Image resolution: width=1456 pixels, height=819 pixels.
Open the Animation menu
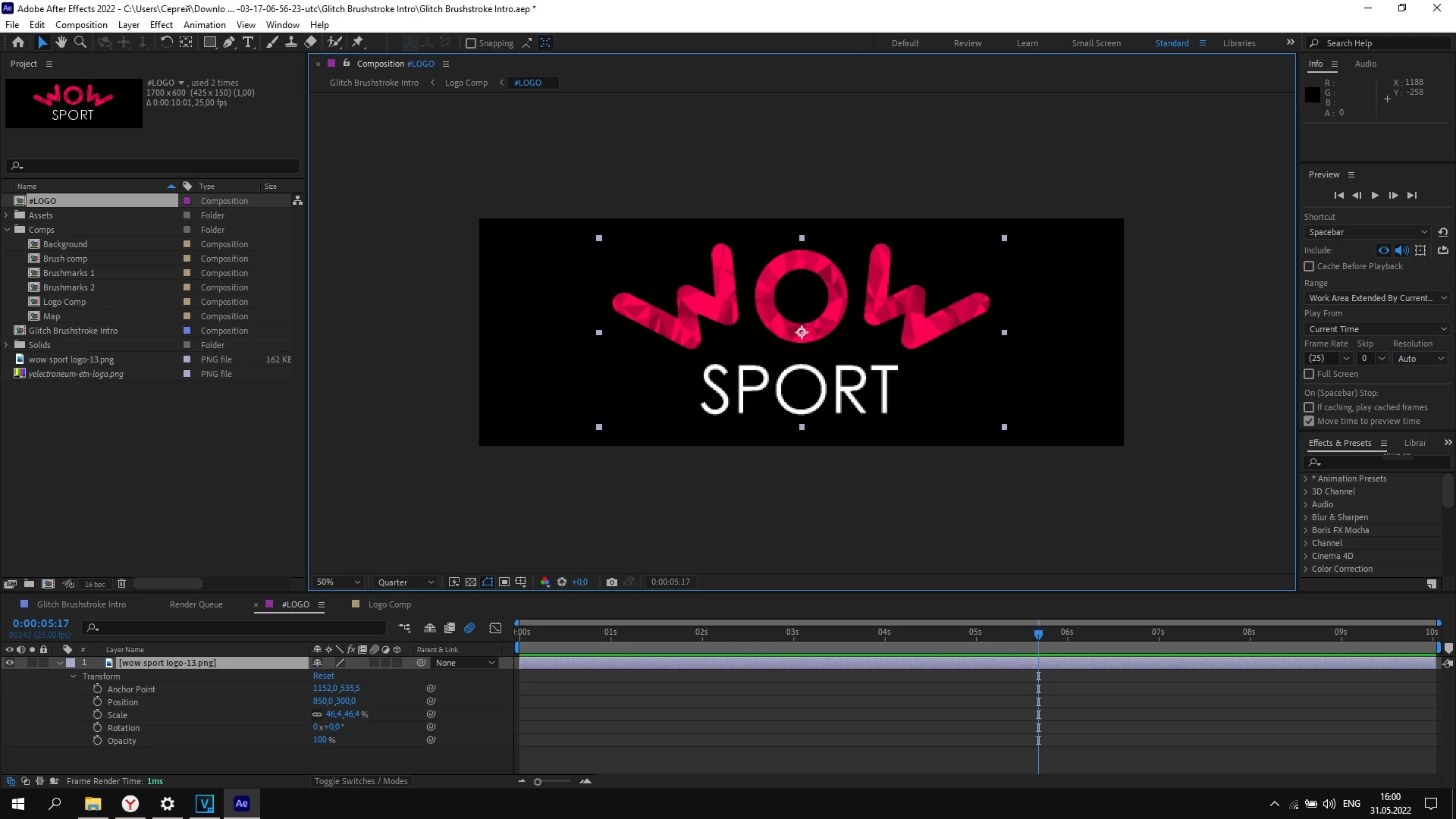(x=204, y=24)
